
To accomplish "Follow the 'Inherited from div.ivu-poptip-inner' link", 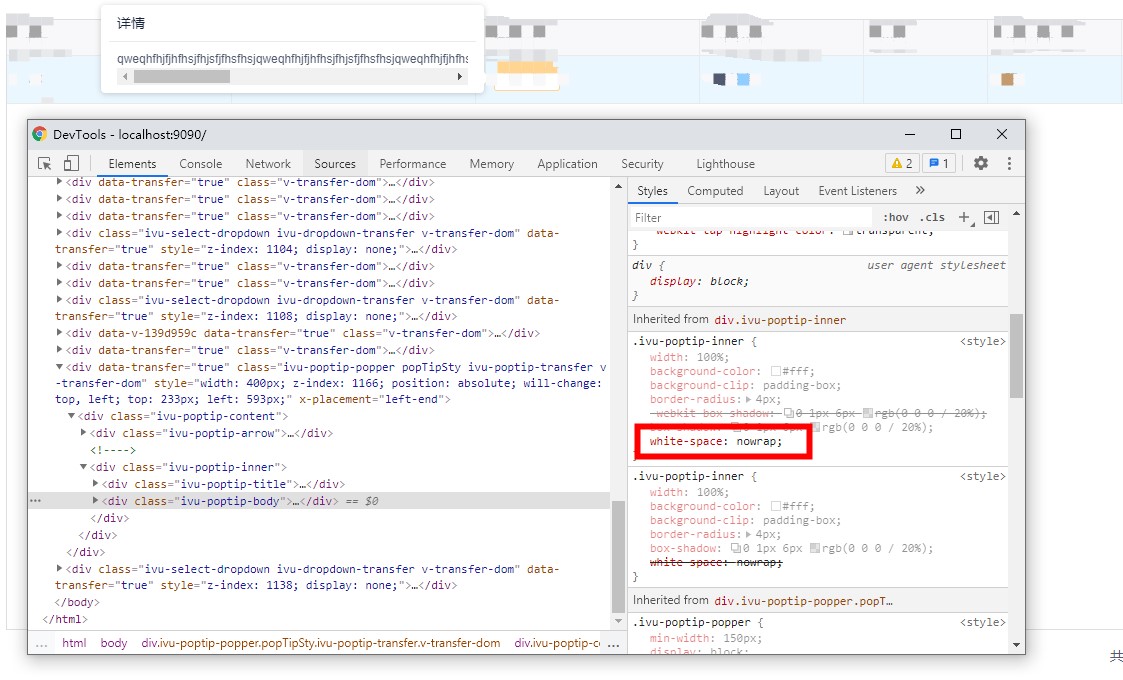I will pyautogui.click(x=780, y=320).
